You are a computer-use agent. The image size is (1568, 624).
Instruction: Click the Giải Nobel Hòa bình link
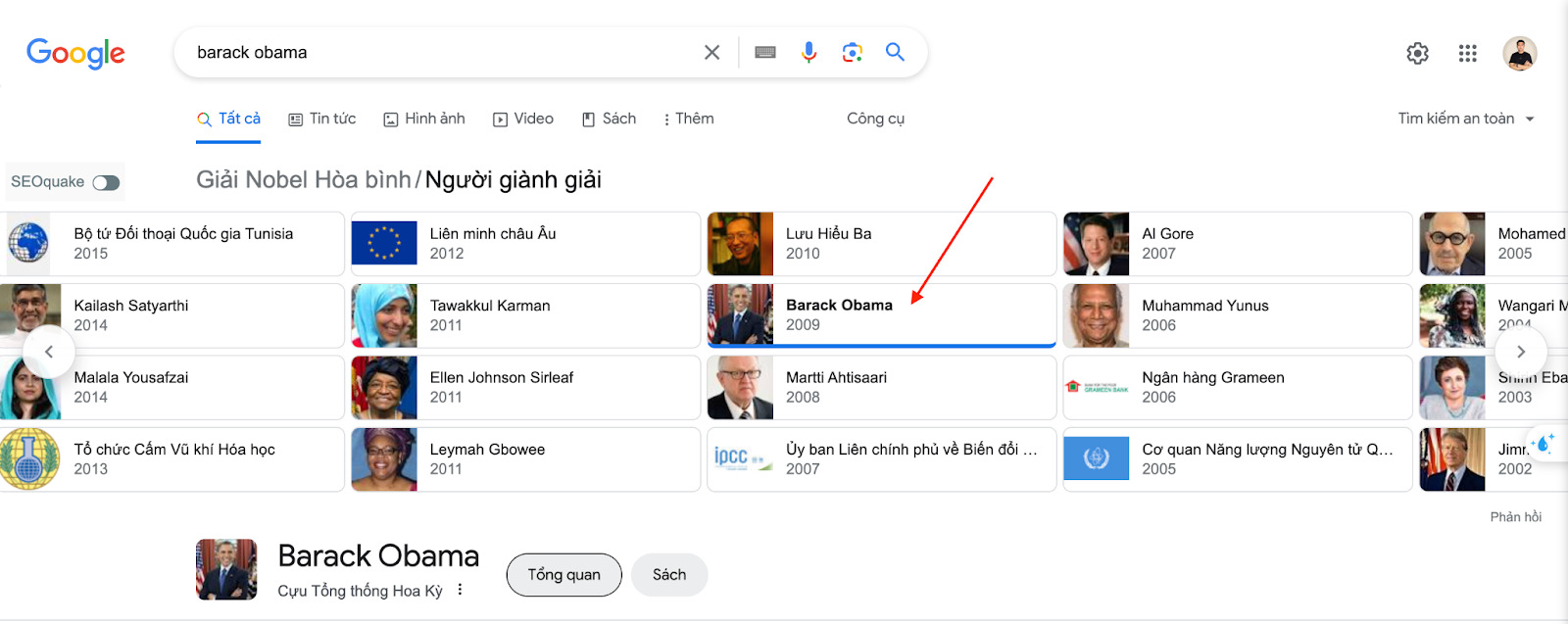point(303,180)
